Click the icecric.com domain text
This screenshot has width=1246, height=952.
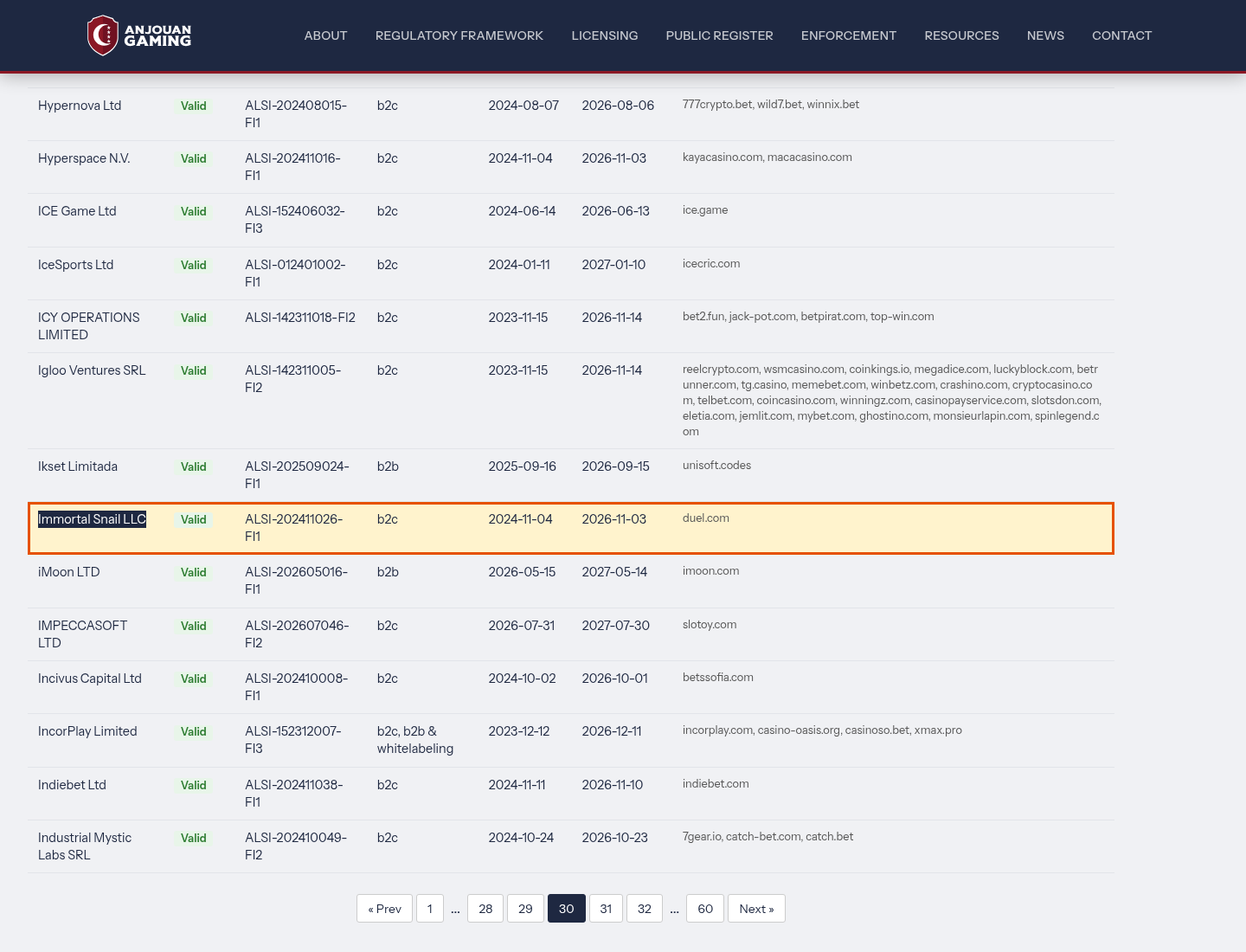coord(711,264)
